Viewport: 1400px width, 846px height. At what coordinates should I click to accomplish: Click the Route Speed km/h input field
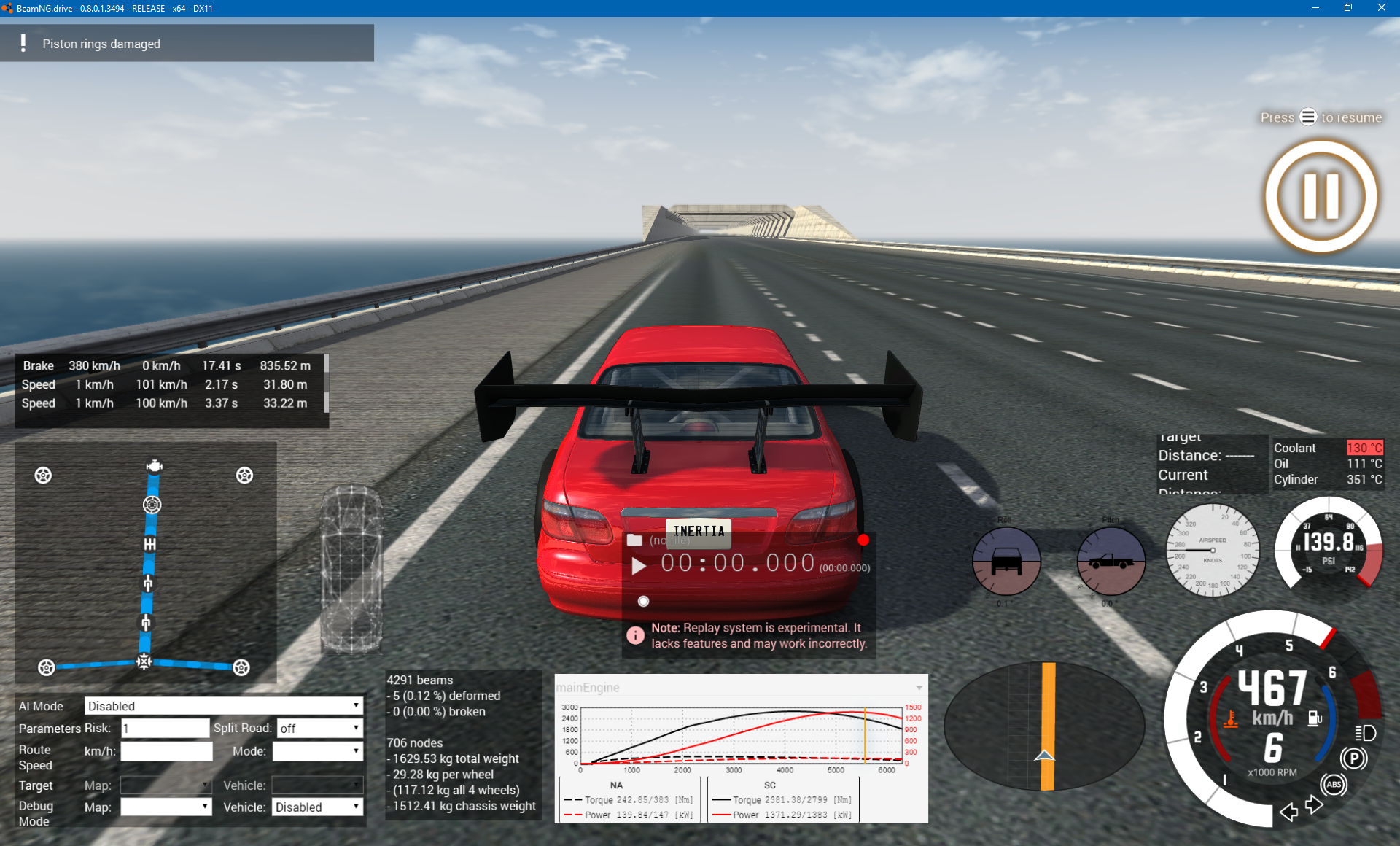pos(166,751)
